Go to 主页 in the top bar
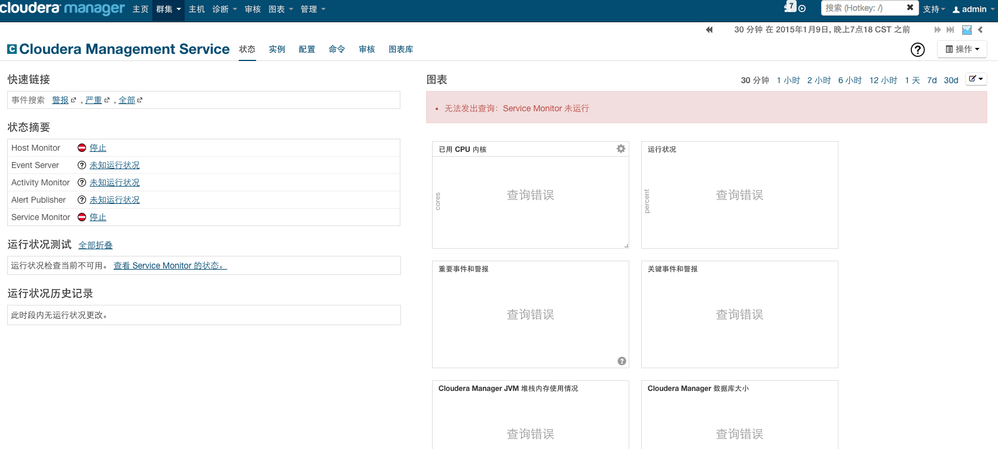This screenshot has height=449, width=998. (141, 10)
